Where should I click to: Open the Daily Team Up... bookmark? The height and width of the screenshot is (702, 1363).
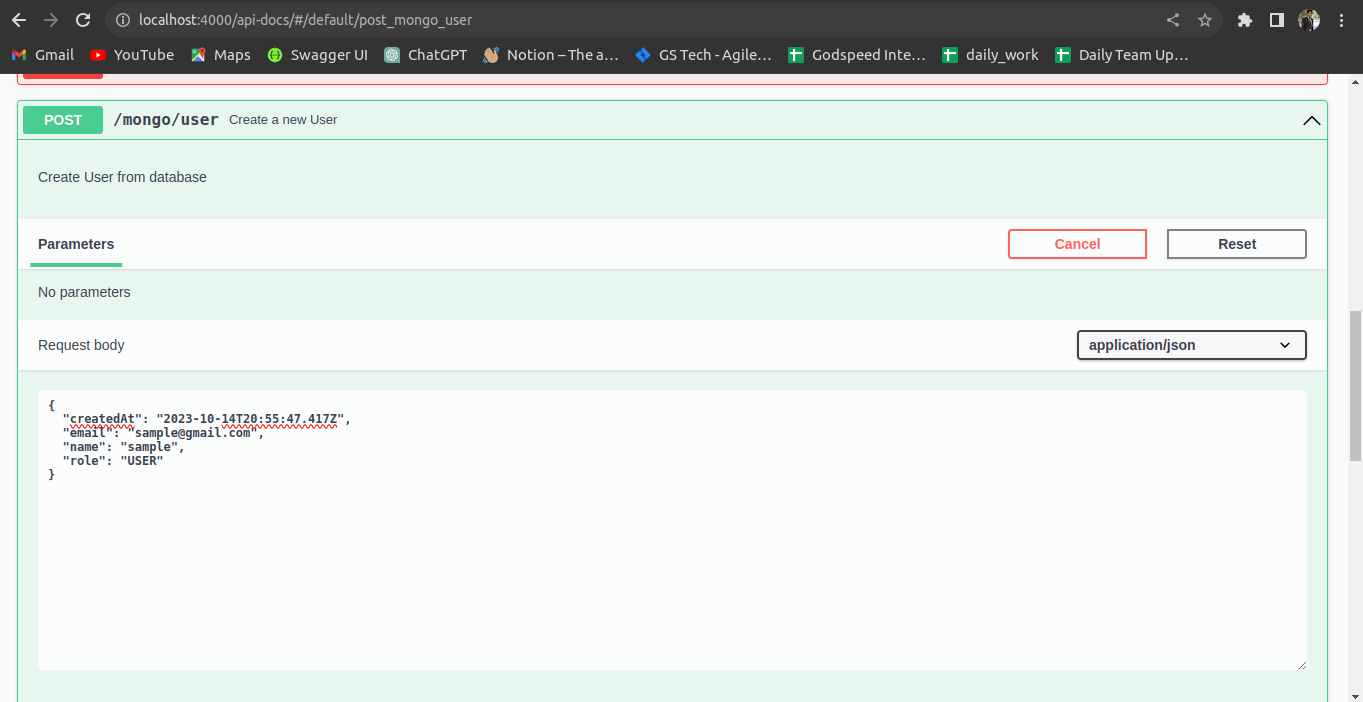pos(1122,55)
